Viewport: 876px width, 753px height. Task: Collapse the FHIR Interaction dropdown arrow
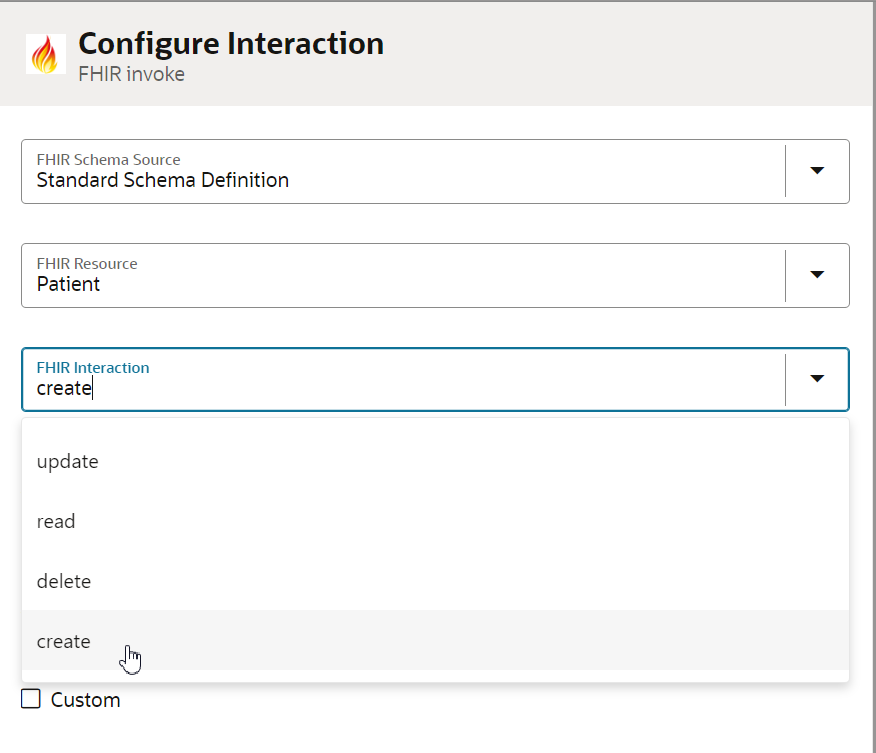click(x=817, y=379)
